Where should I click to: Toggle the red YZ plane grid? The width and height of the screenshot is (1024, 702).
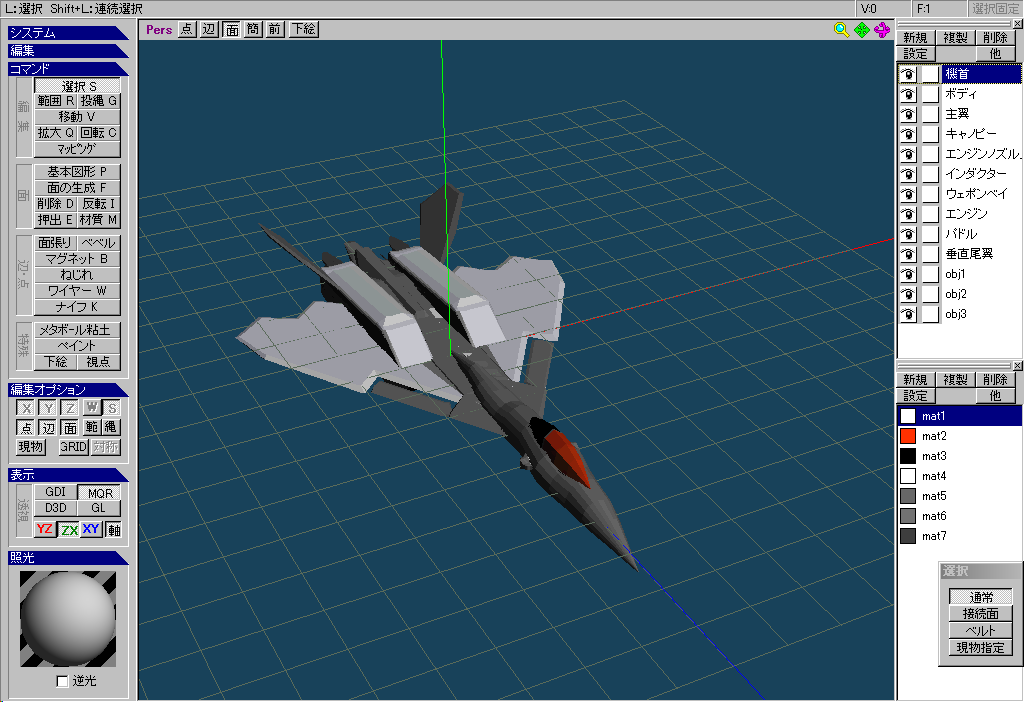pos(44,530)
